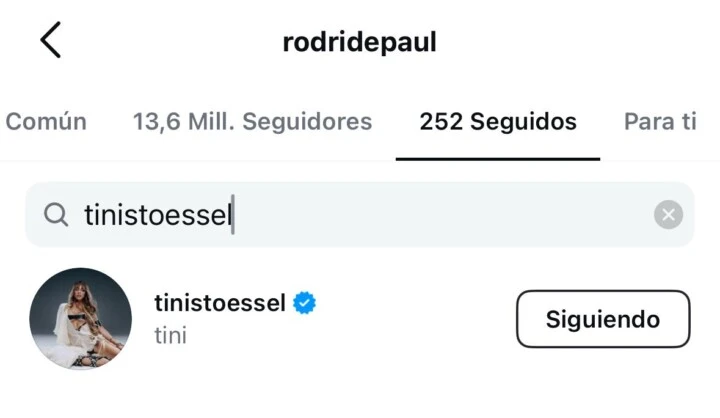Screen dimensions: 720x418
Task: Click the Siguiendo button
Action: 603,319
